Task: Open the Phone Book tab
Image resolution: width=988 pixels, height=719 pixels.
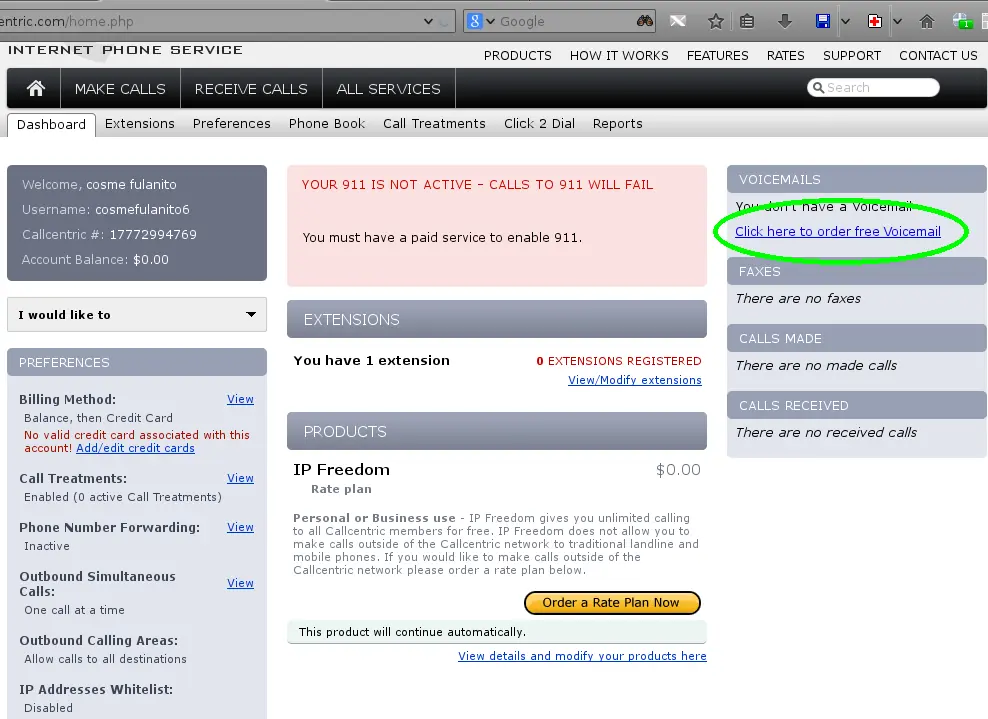Action: [326, 124]
